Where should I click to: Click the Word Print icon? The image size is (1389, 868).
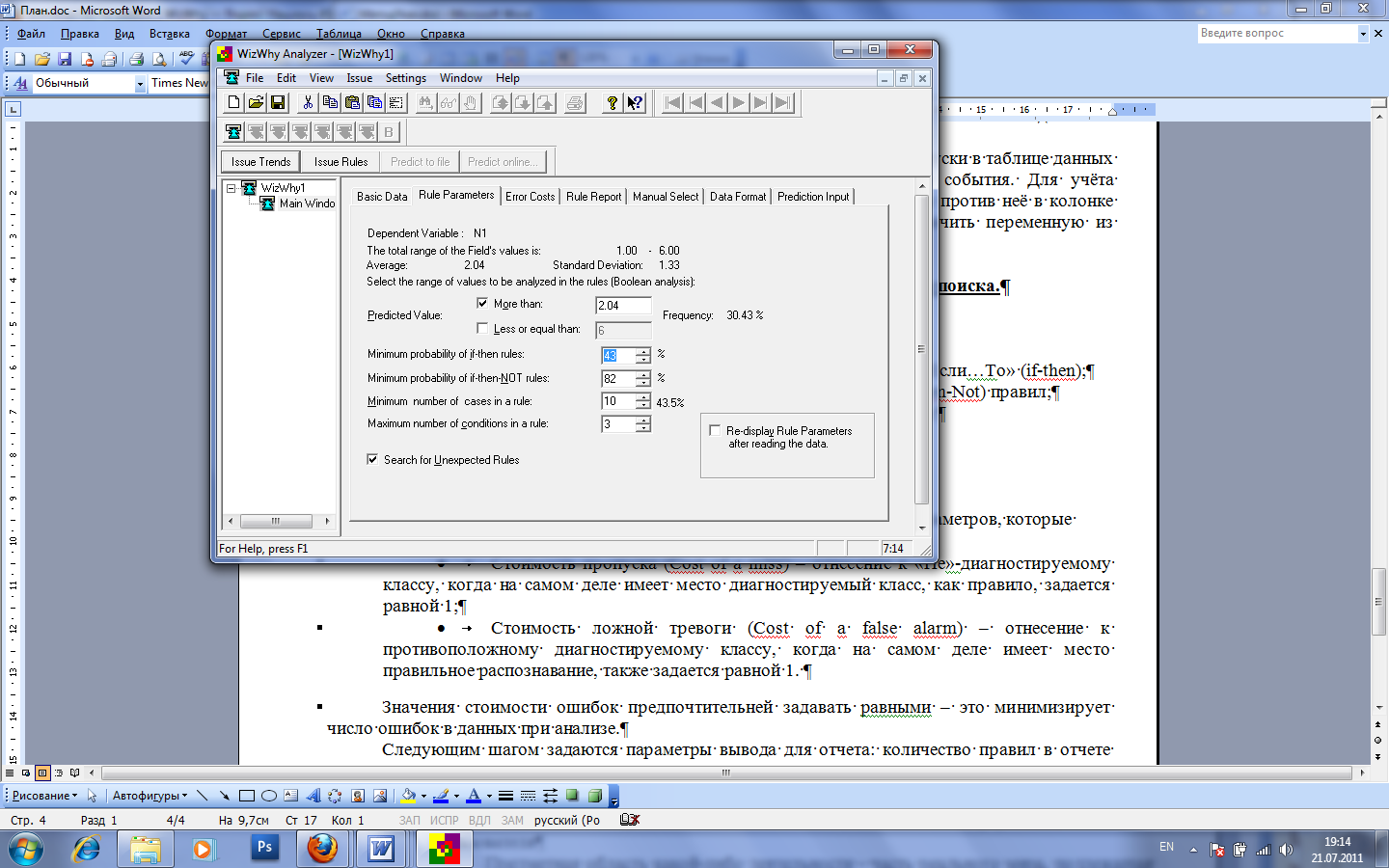(x=136, y=60)
